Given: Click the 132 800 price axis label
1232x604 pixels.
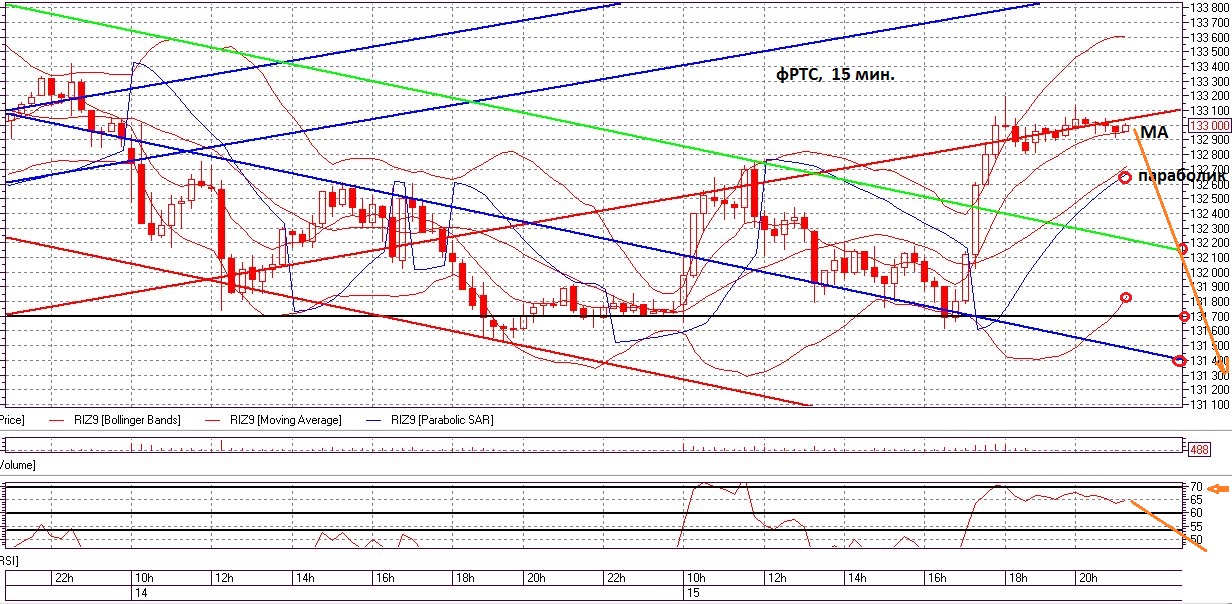Looking at the screenshot, I should tap(1208, 154).
